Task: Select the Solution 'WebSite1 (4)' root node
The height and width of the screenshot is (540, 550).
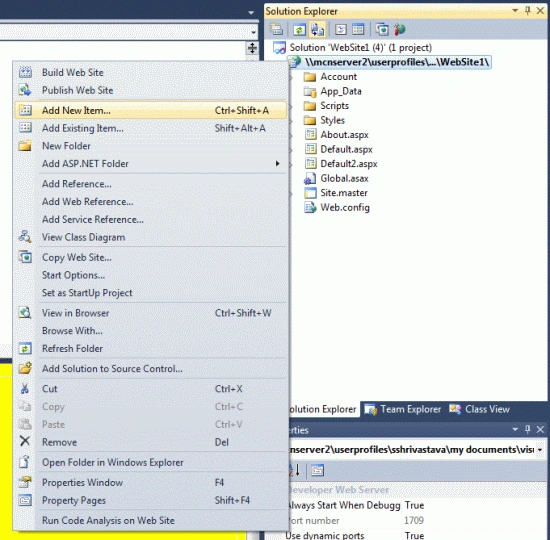Action: coord(353,48)
